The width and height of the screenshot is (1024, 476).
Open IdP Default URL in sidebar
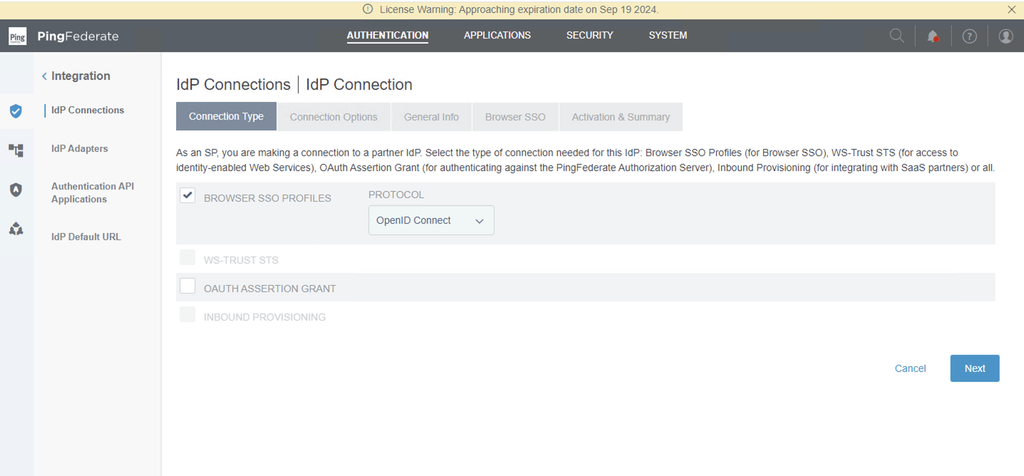pos(86,237)
